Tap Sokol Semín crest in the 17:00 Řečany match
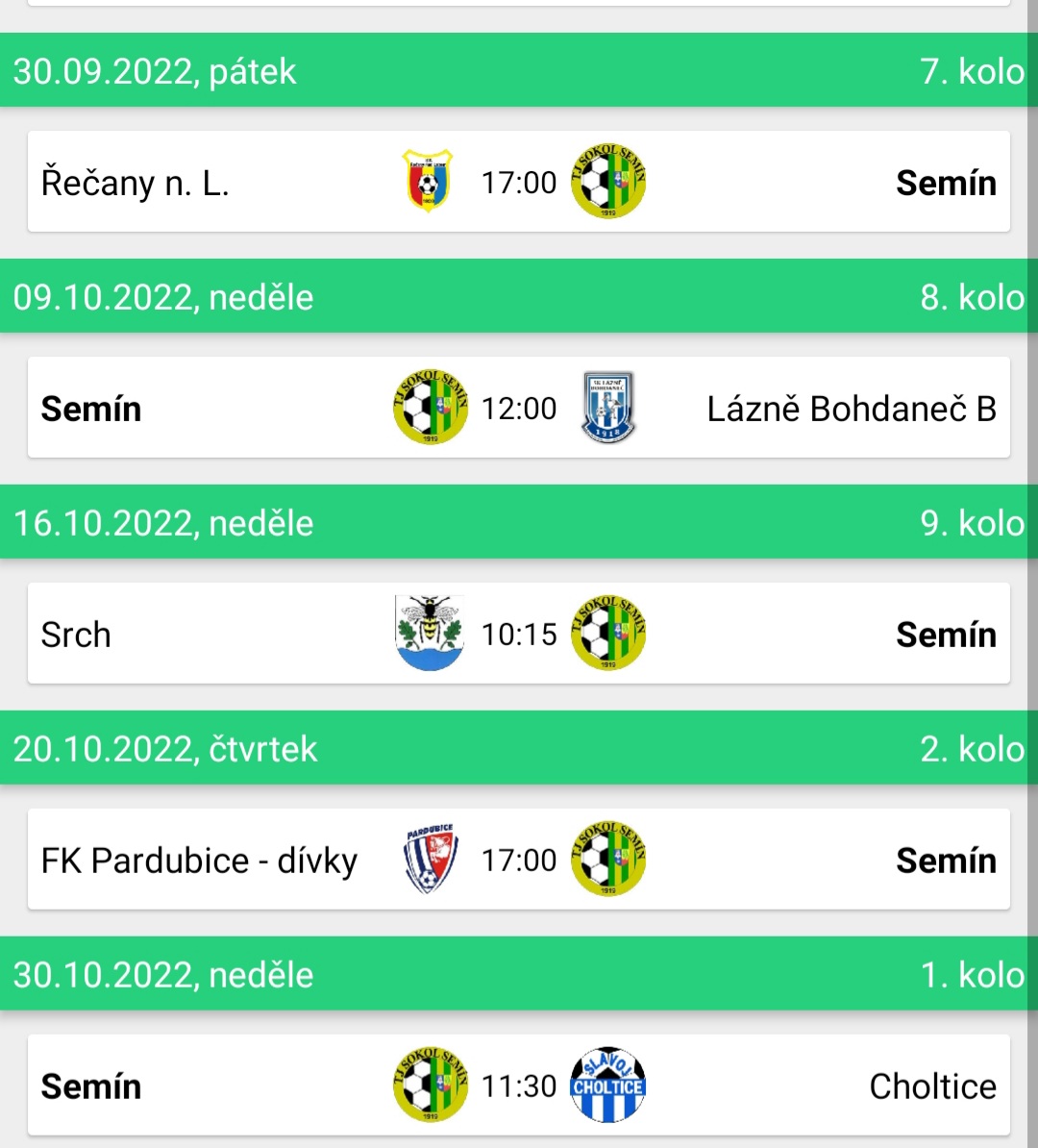The height and width of the screenshot is (1148, 1038). click(x=608, y=181)
